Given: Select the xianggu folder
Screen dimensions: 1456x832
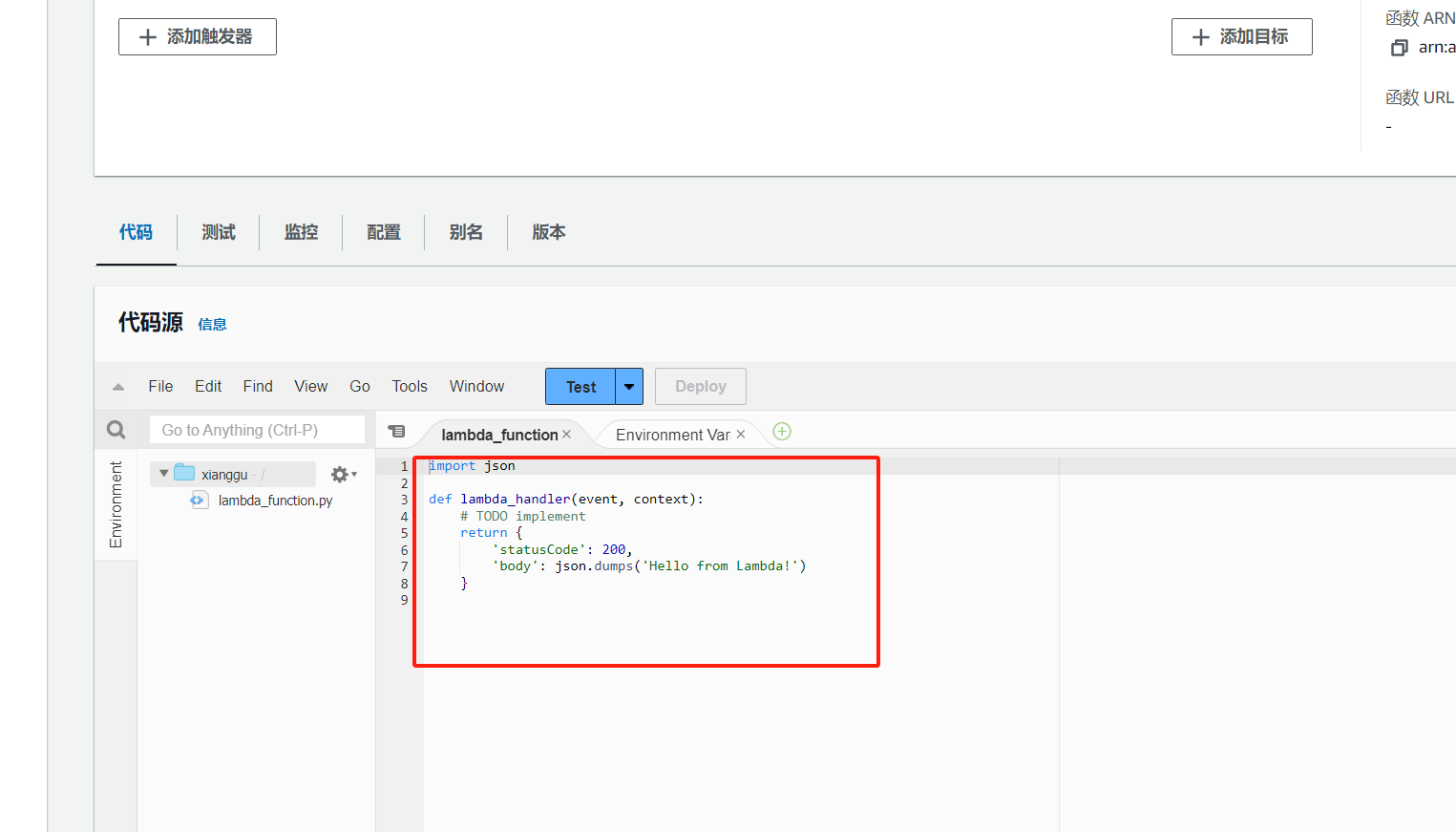Looking at the screenshot, I should pos(224,475).
